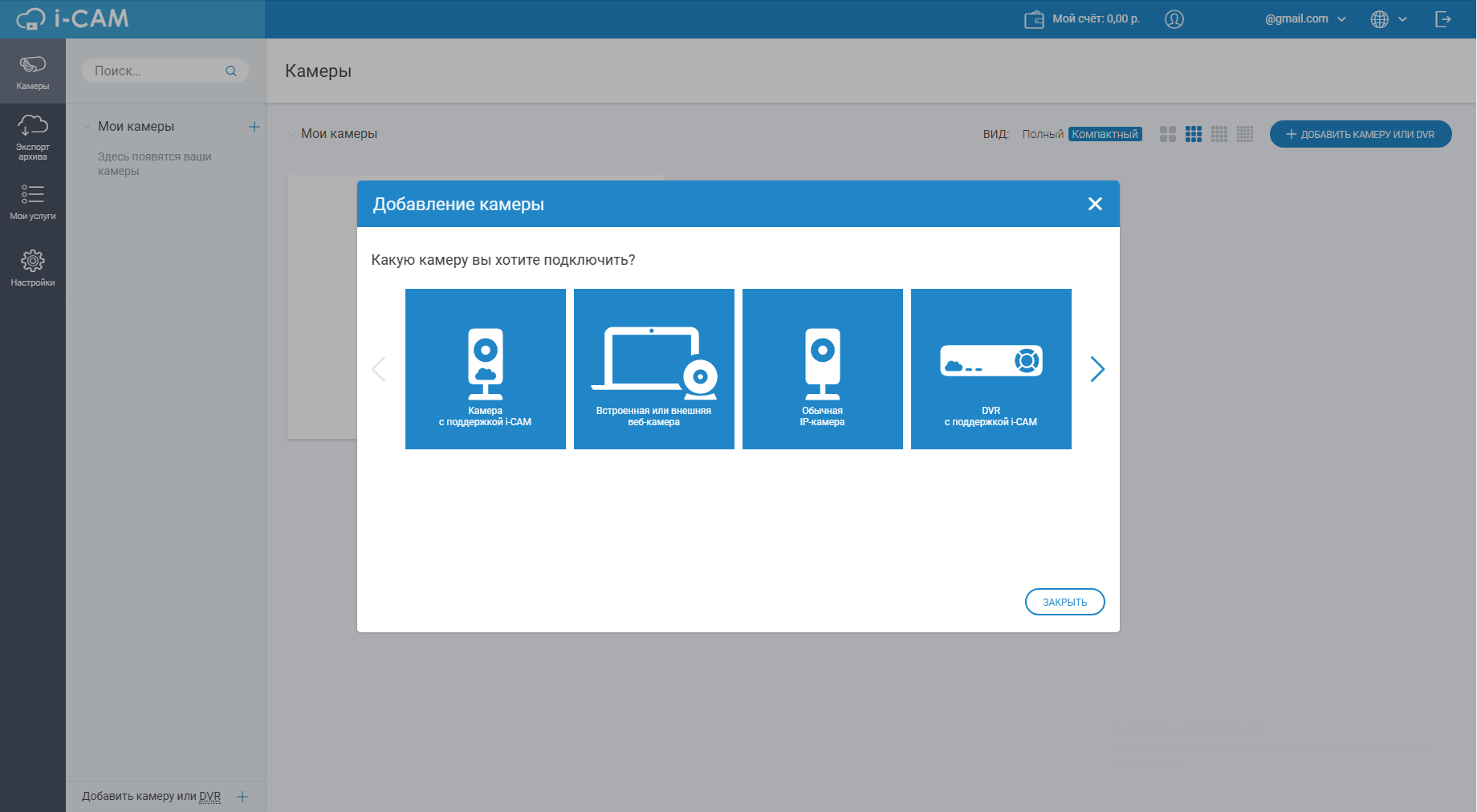Viewport: 1477px width, 812px height.
Task: Select the 2-column grid layout icon
Action: pyautogui.click(x=1168, y=134)
